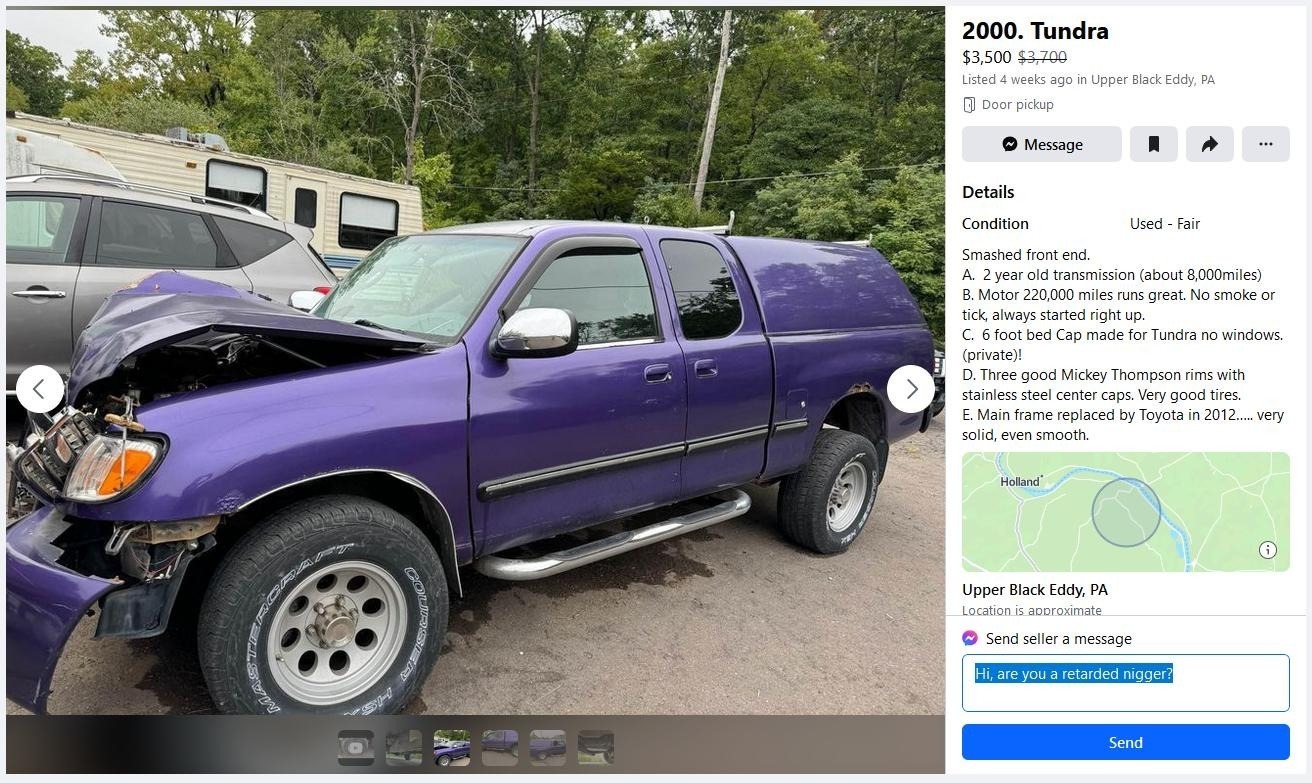Select the second thumbnail in the photo strip

404,747
